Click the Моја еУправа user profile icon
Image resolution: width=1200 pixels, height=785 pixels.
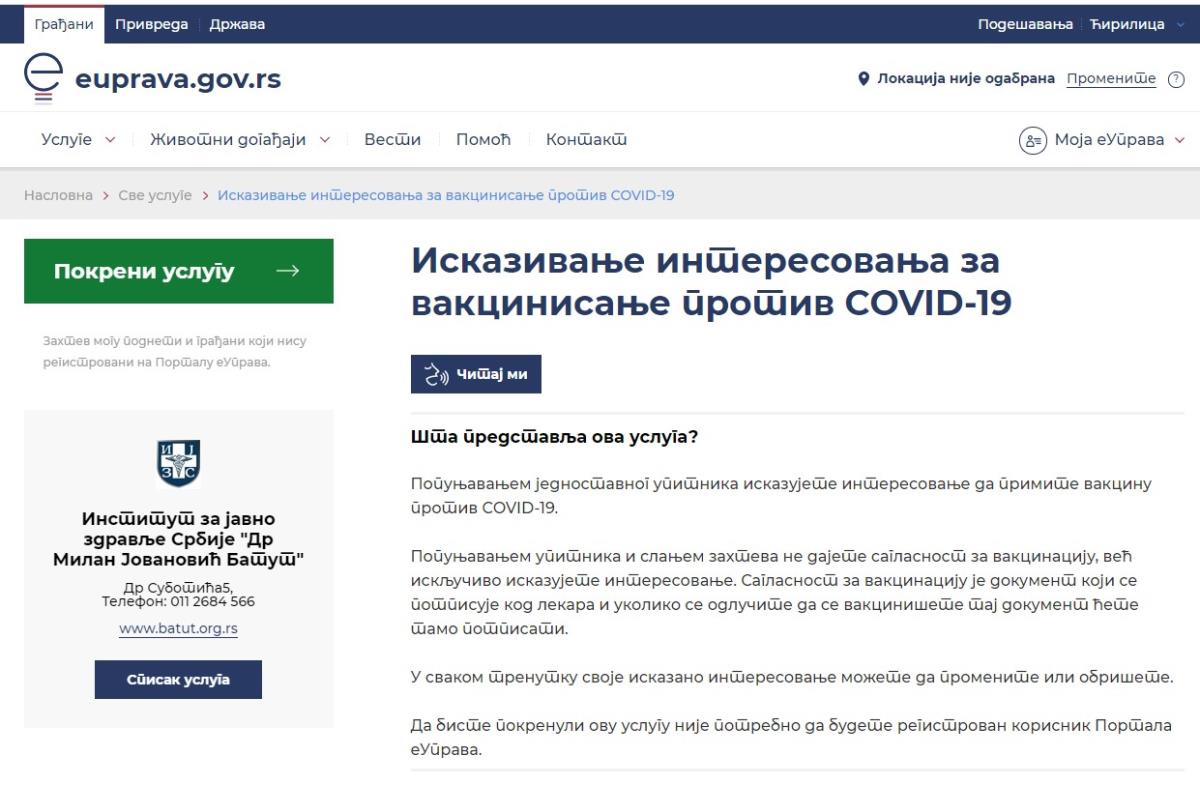1032,140
